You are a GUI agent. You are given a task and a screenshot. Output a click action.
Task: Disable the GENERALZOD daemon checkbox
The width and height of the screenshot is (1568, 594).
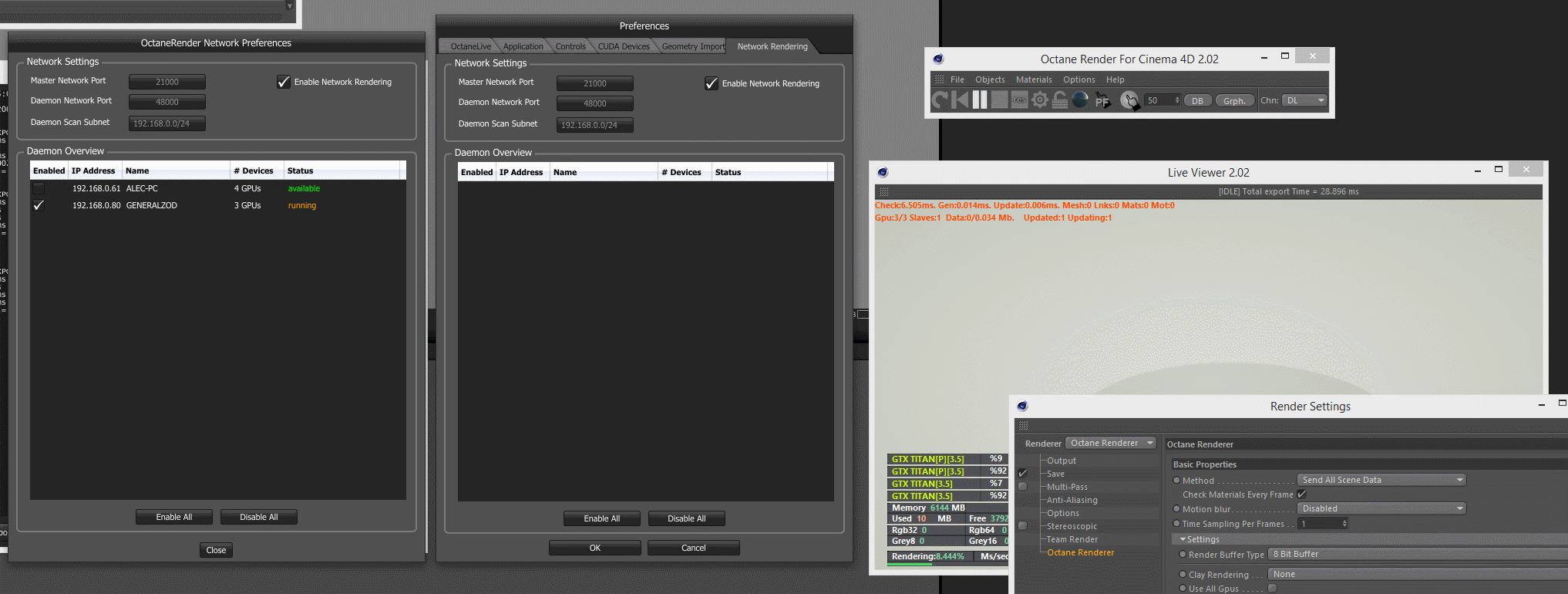(39, 205)
